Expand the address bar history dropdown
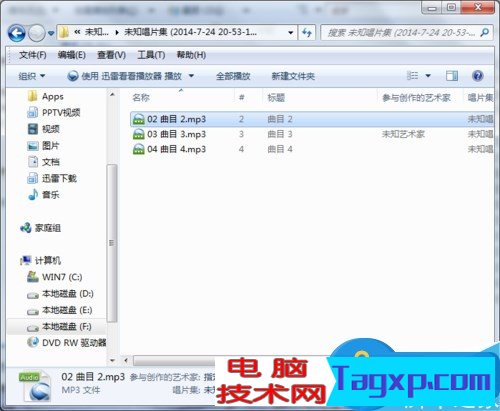Image resolution: width=500 pixels, height=411 pixels. [x=291, y=33]
